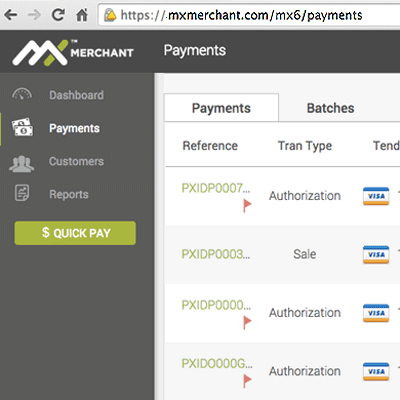
Task: Click browser back arrow
Action: 11,15
